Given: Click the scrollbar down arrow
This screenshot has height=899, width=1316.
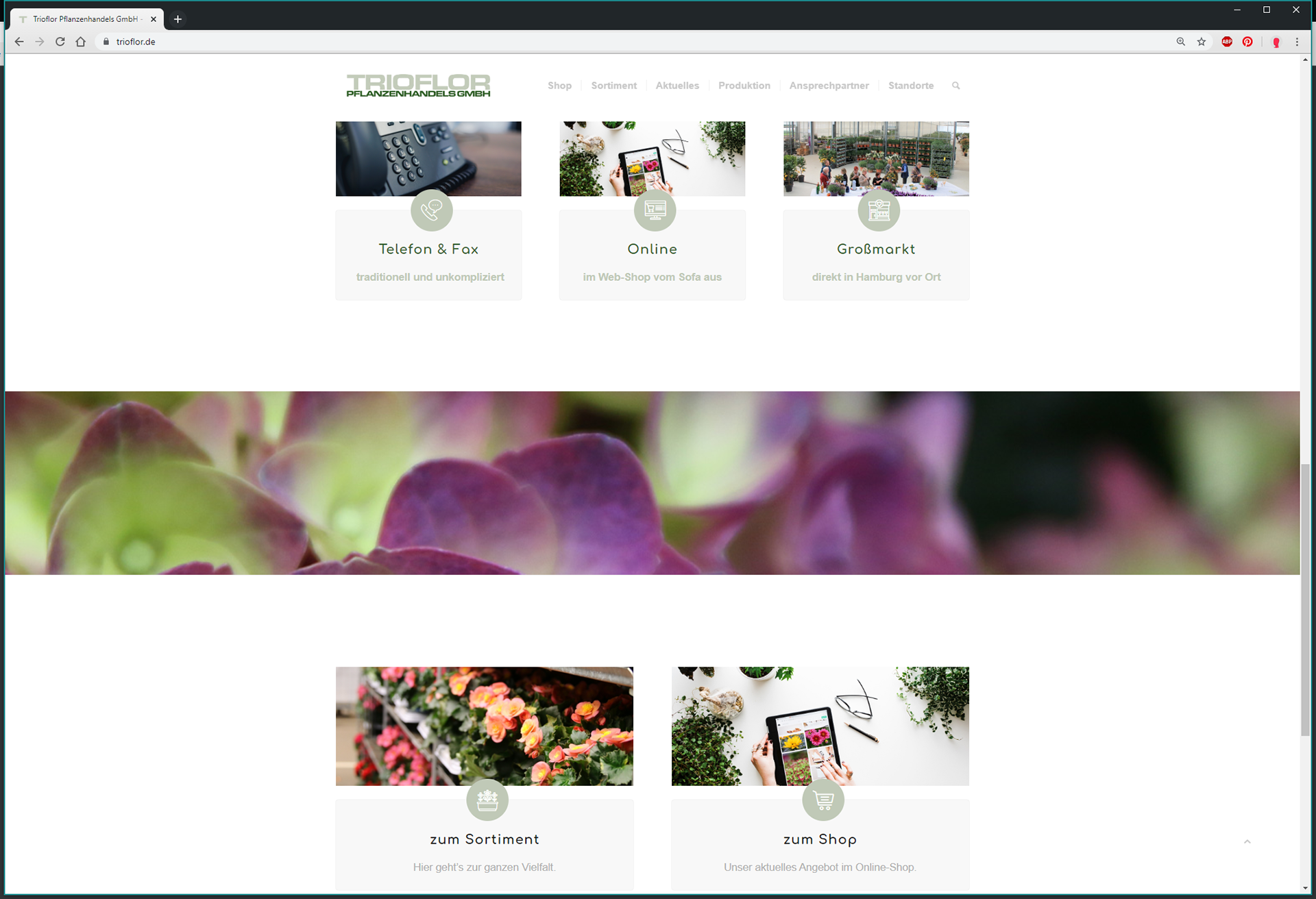Looking at the screenshot, I should click(x=1305, y=888).
